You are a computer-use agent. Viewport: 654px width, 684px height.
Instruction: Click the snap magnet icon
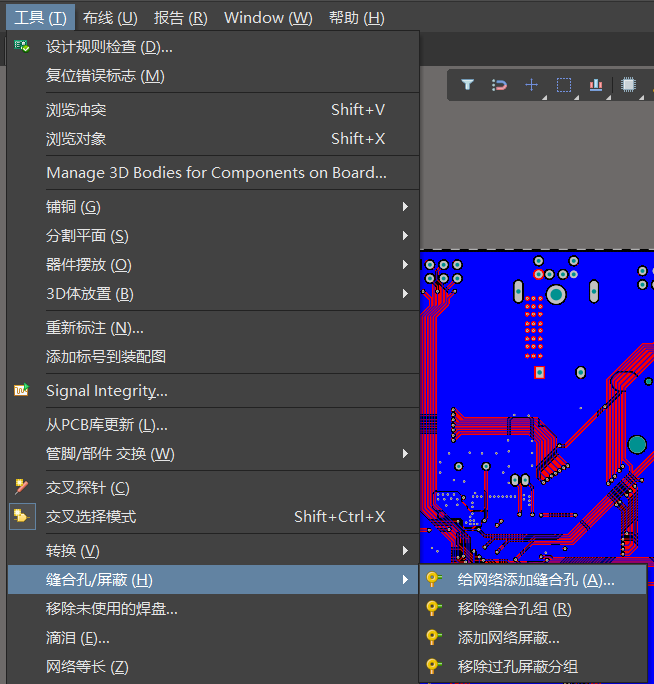coord(499,85)
